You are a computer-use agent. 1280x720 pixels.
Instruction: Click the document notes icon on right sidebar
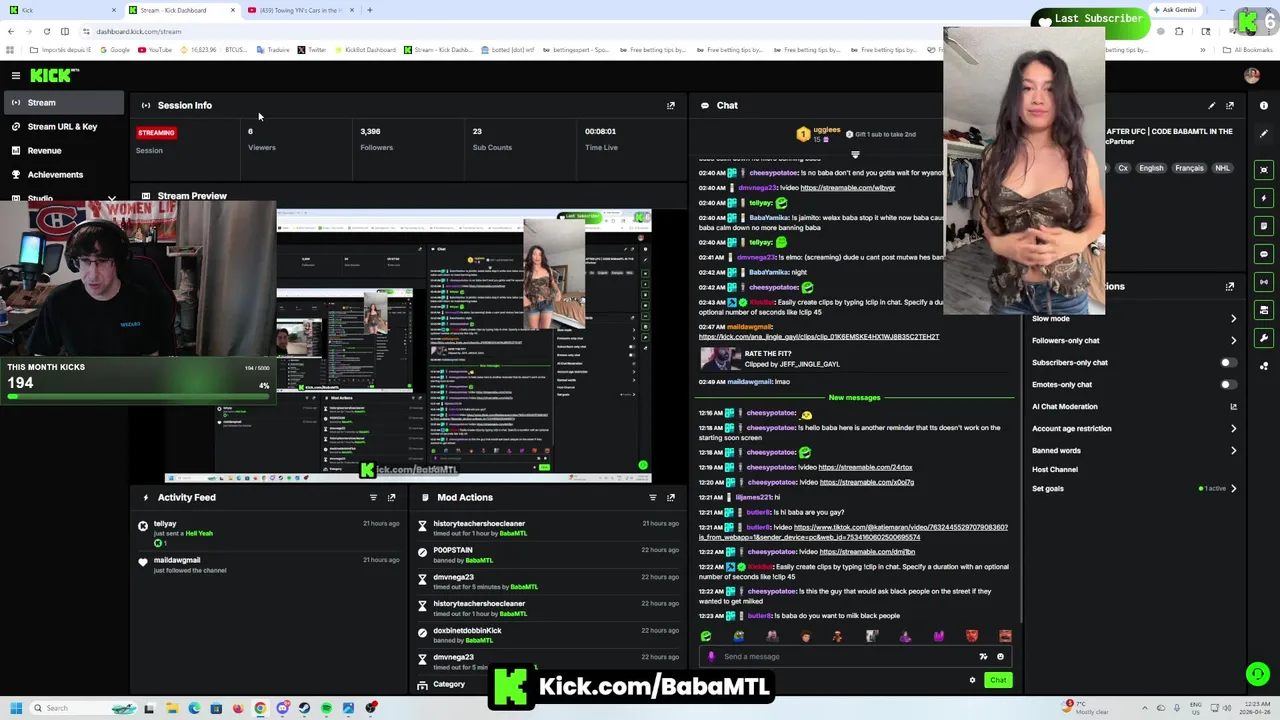click(x=1264, y=226)
